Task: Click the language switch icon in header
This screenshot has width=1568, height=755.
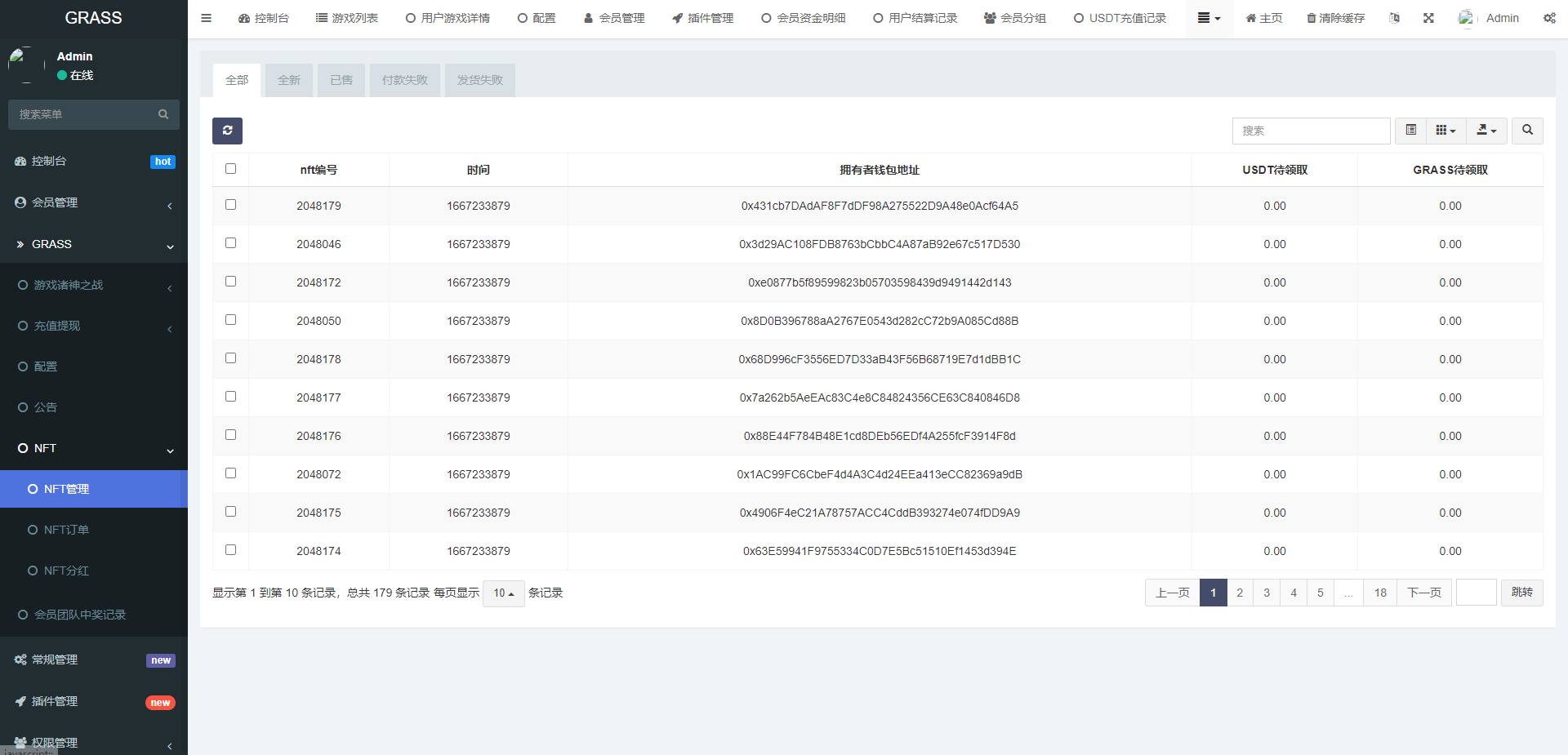Action: (x=1394, y=18)
